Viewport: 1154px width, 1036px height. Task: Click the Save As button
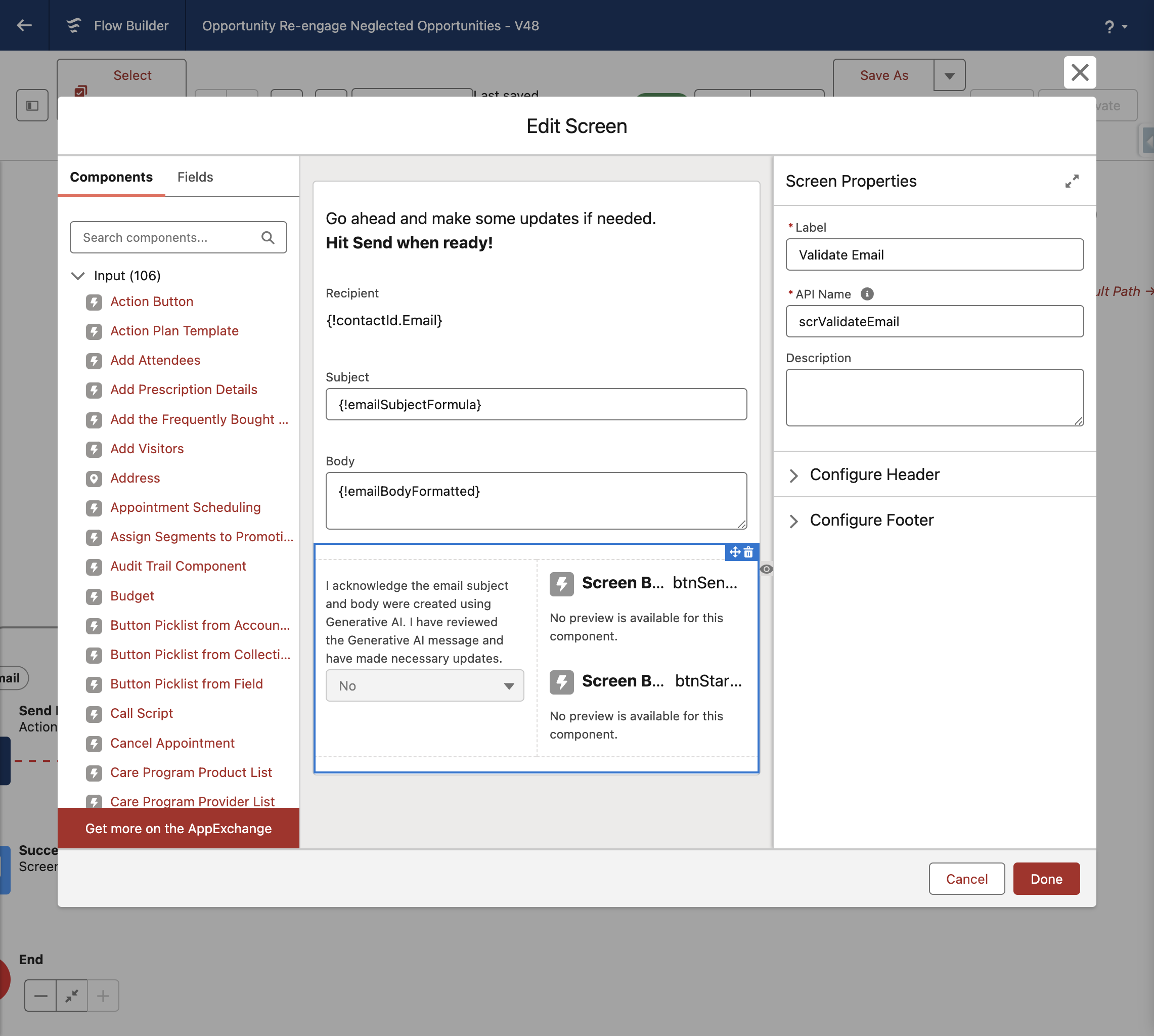click(883, 75)
